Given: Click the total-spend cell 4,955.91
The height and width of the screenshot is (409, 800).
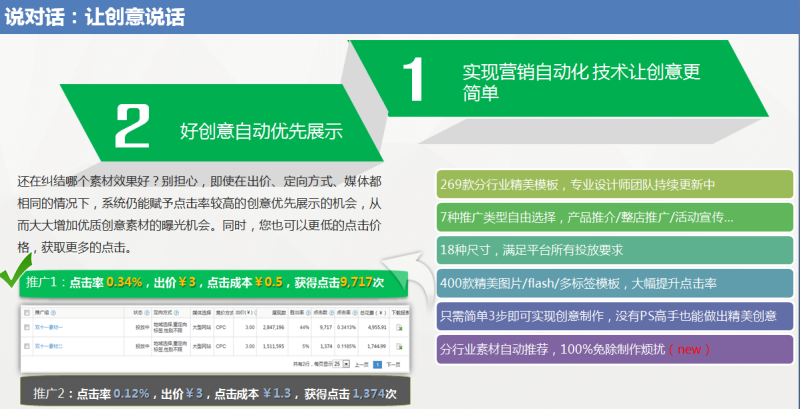Looking at the screenshot, I should coord(377,327).
